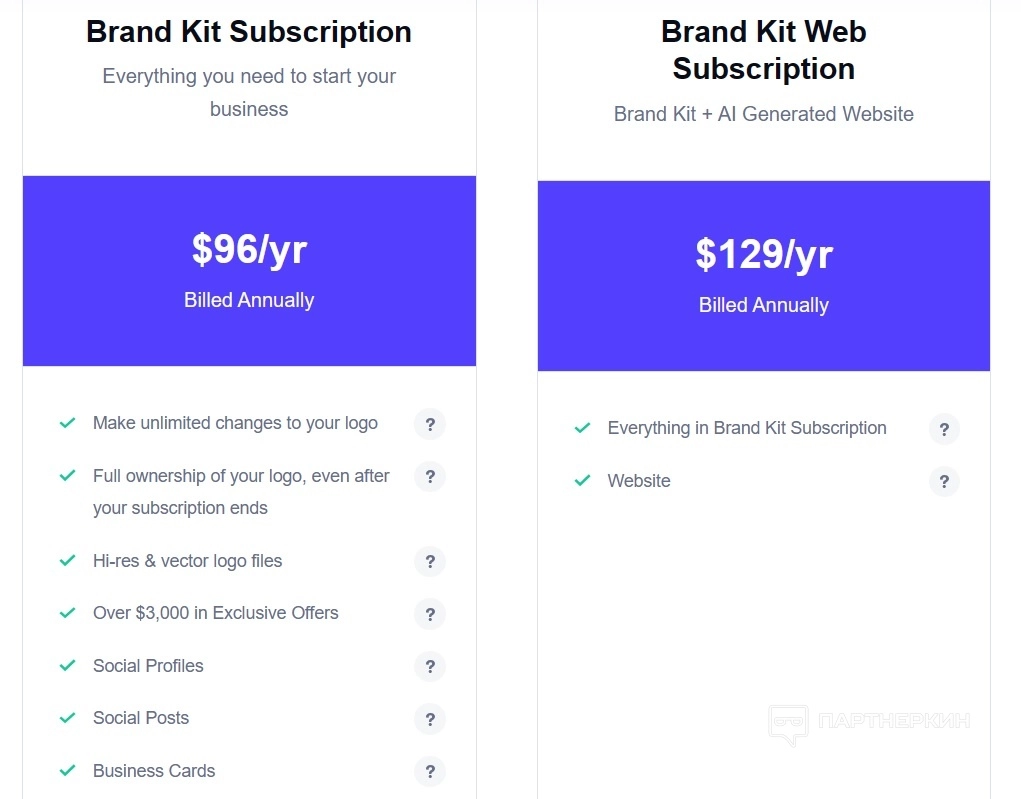Viewport: 1021px width, 799px height.
Task: Show help tooltip for Social Profiles
Action: [430, 667]
